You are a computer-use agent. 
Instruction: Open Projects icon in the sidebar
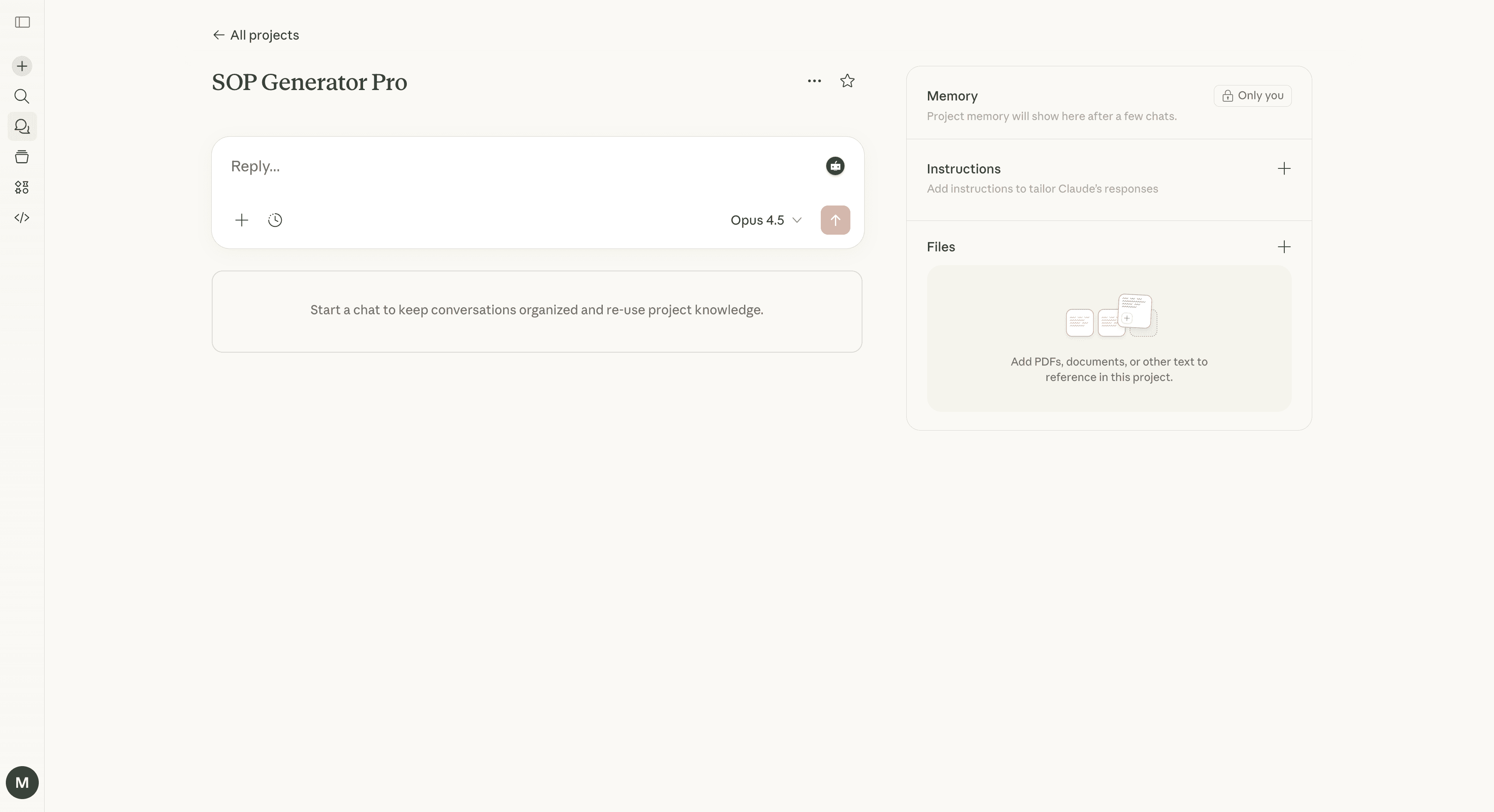pyautogui.click(x=22, y=157)
